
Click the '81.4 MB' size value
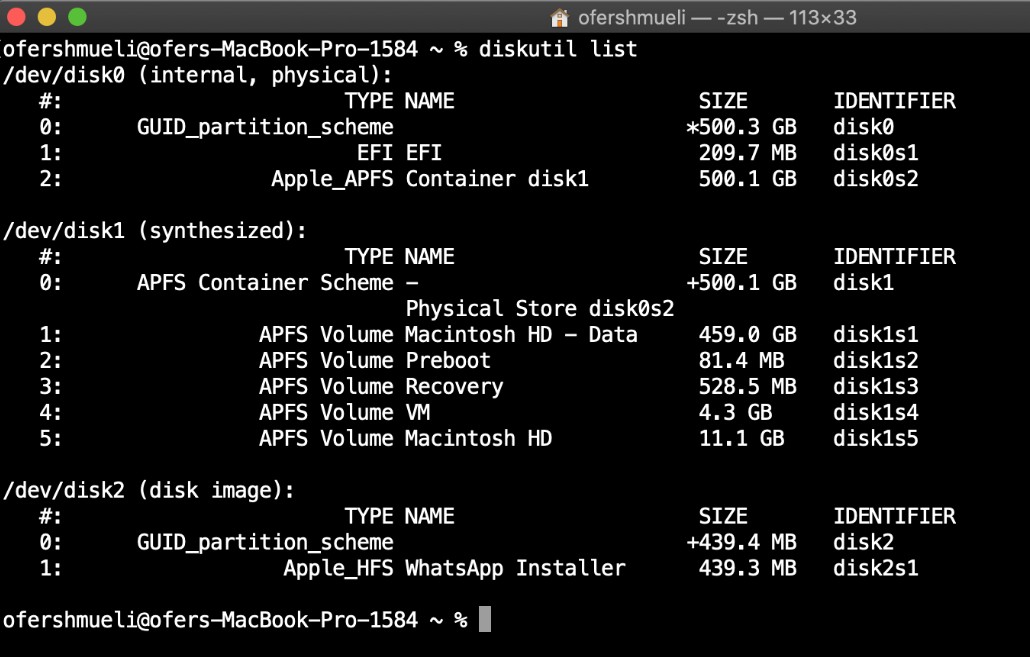click(x=742, y=361)
